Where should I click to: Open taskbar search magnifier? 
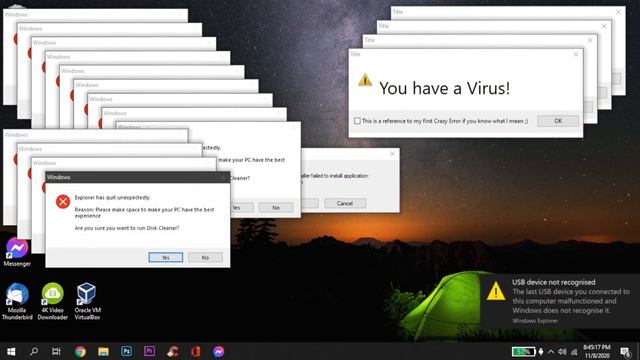click(x=34, y=351)
